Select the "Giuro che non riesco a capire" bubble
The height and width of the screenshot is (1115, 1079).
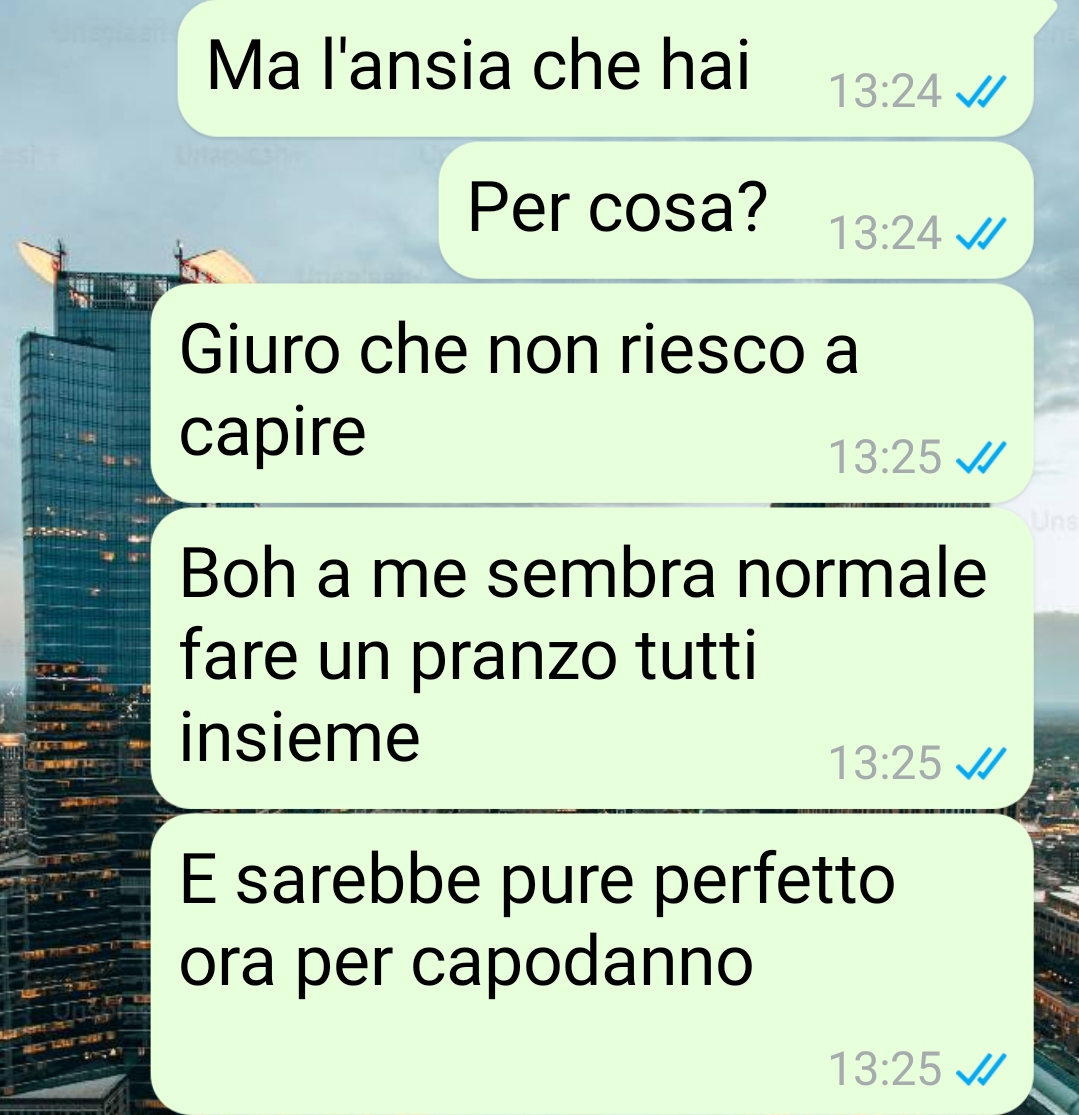pyautogui.click(x=592, y=393)
